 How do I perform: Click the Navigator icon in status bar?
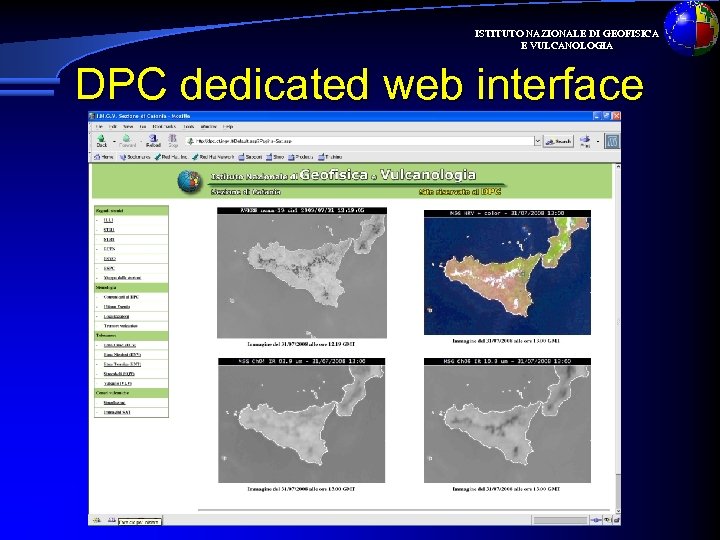coord(97,520)
